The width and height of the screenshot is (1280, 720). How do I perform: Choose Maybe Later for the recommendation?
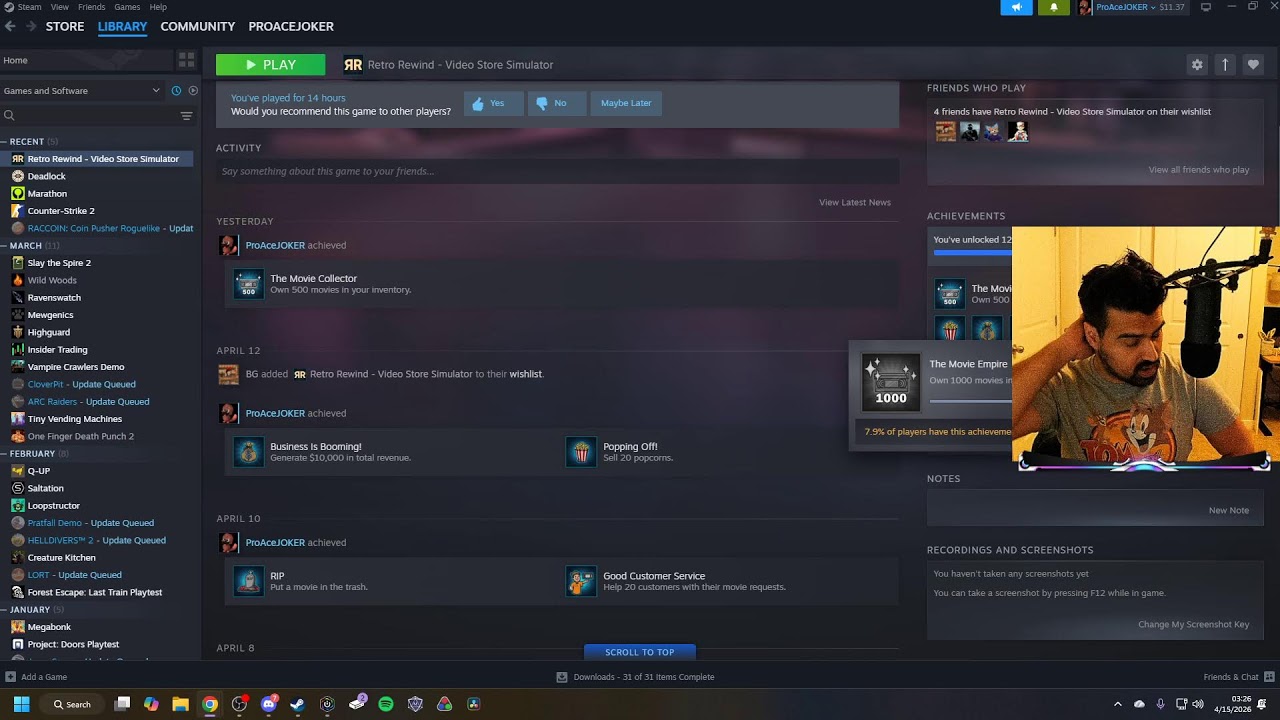coord(626,103)
